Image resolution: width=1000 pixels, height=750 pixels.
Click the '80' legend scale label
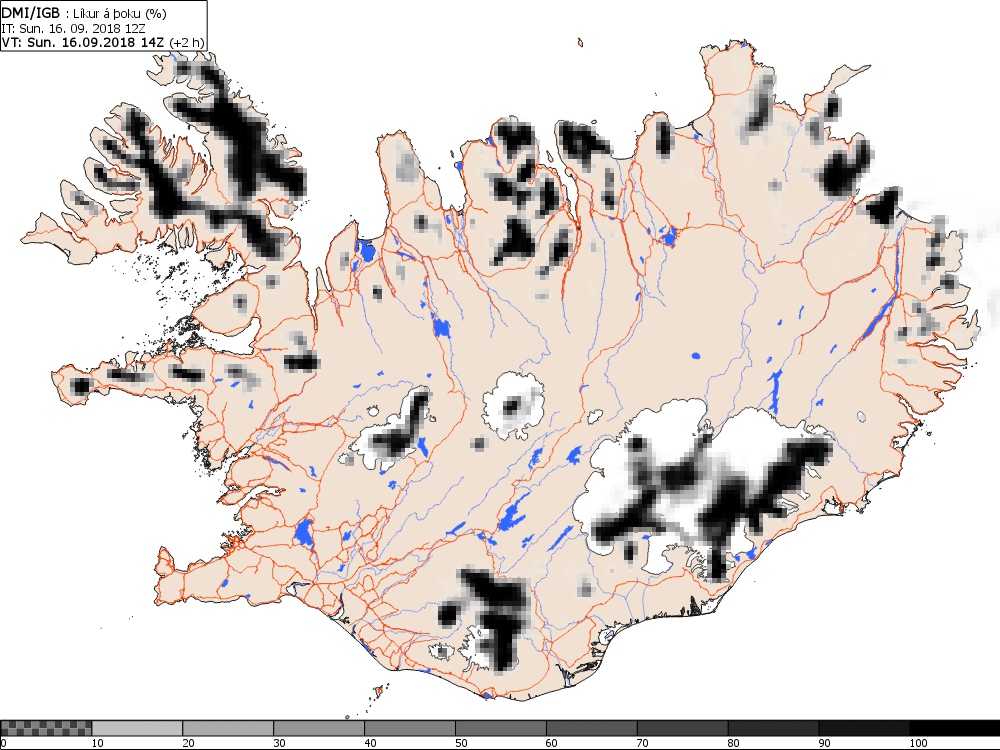tap(734, 743)
